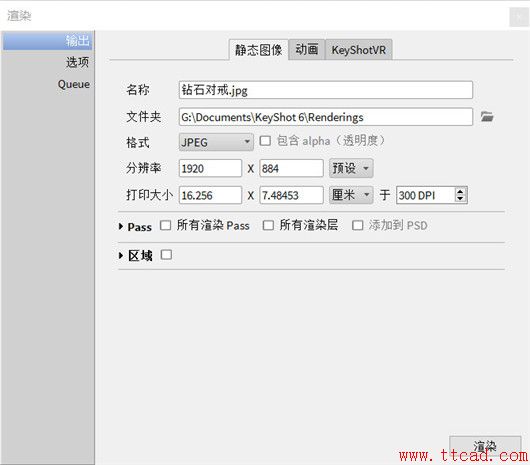Open folder browse icon beside Renderings path
This screenshot has height=465, width=530.
coord(487,117)
